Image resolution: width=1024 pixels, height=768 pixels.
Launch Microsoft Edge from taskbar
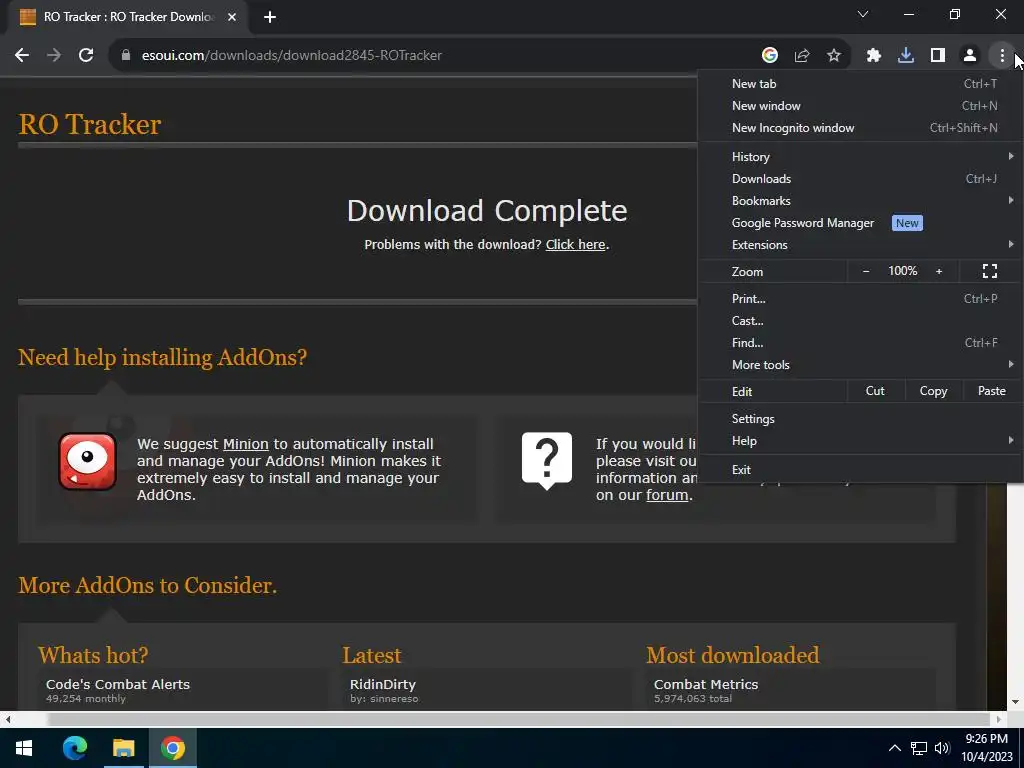(x=74, y=748)
